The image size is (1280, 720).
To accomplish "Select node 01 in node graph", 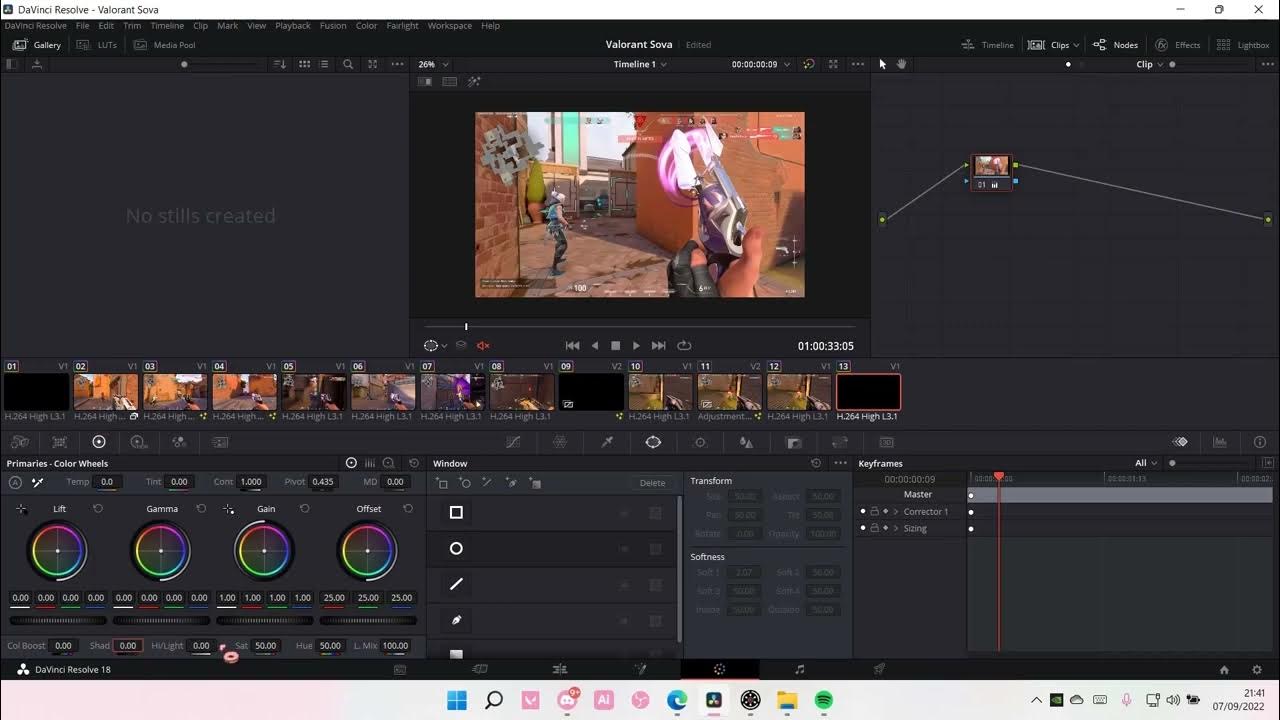I will pos(992,172).
